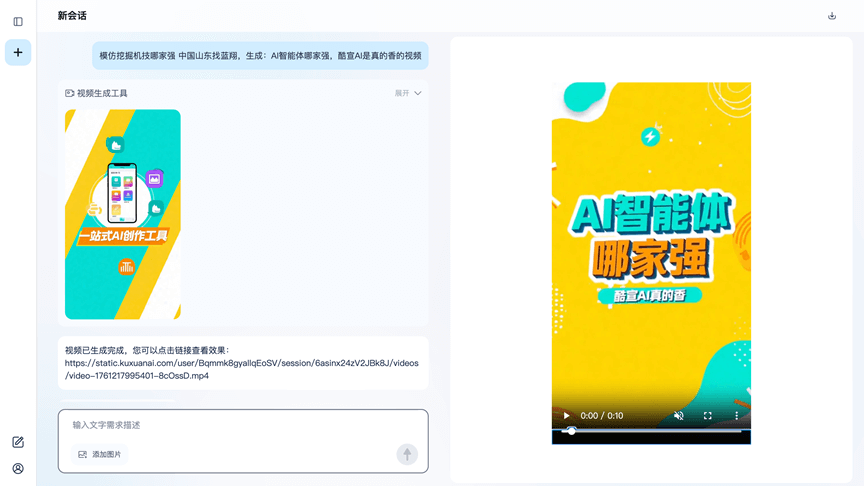Play the generated video

click(x=566, y=416)
